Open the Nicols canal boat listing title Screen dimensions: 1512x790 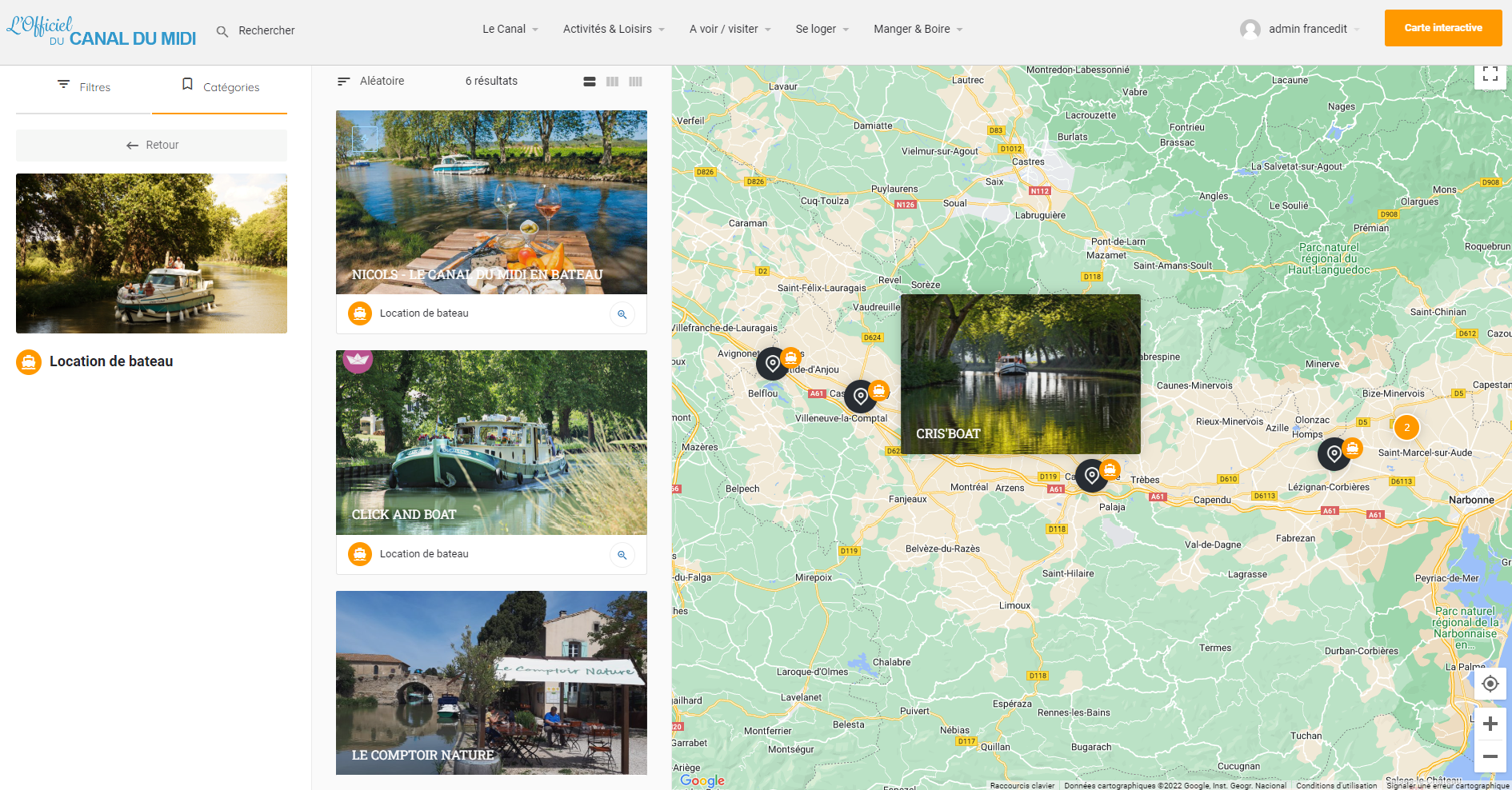[478, 274]
